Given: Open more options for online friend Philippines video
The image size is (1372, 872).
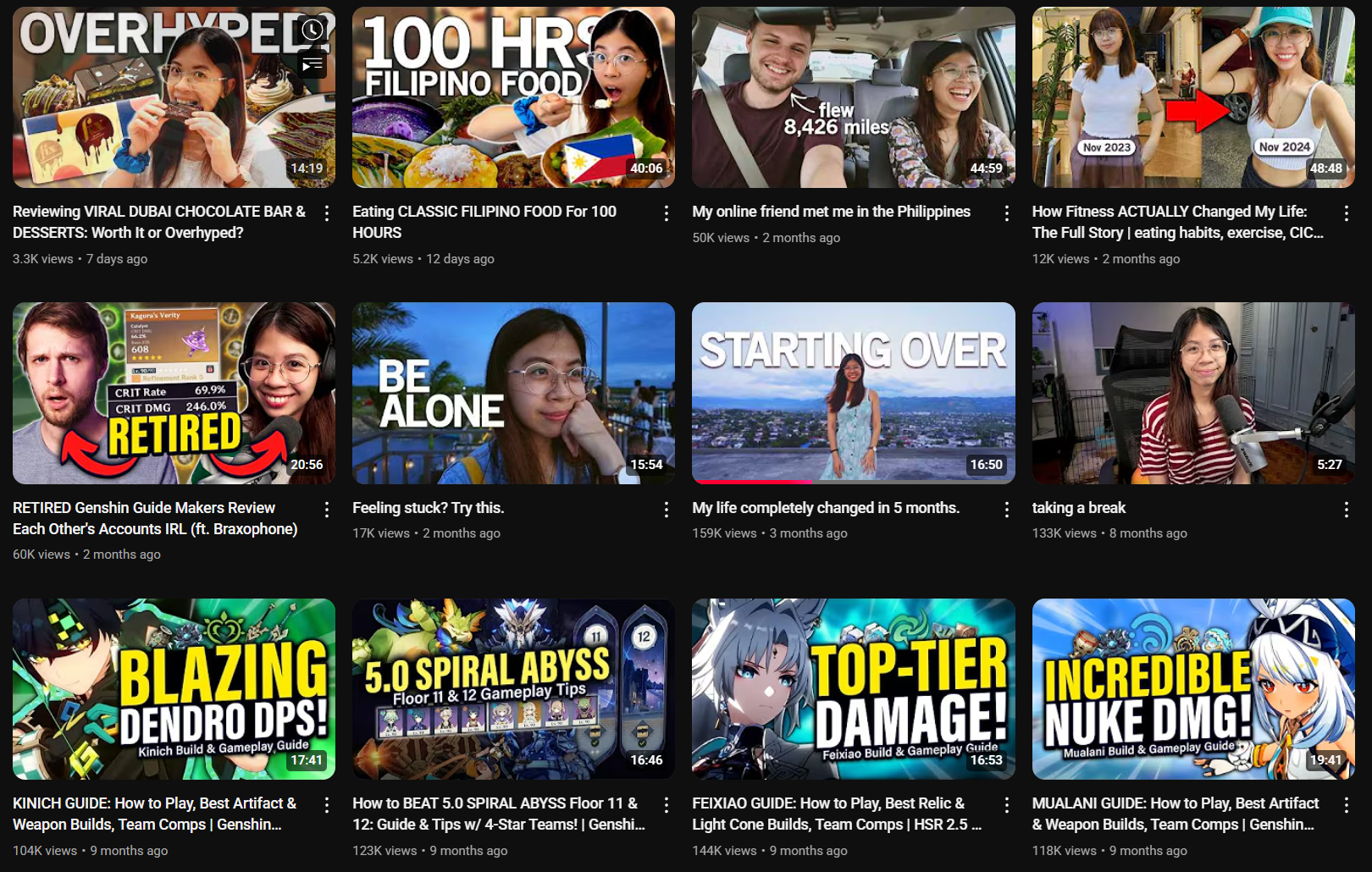Looking at the screenshot, I should [x=1006, y=213].
